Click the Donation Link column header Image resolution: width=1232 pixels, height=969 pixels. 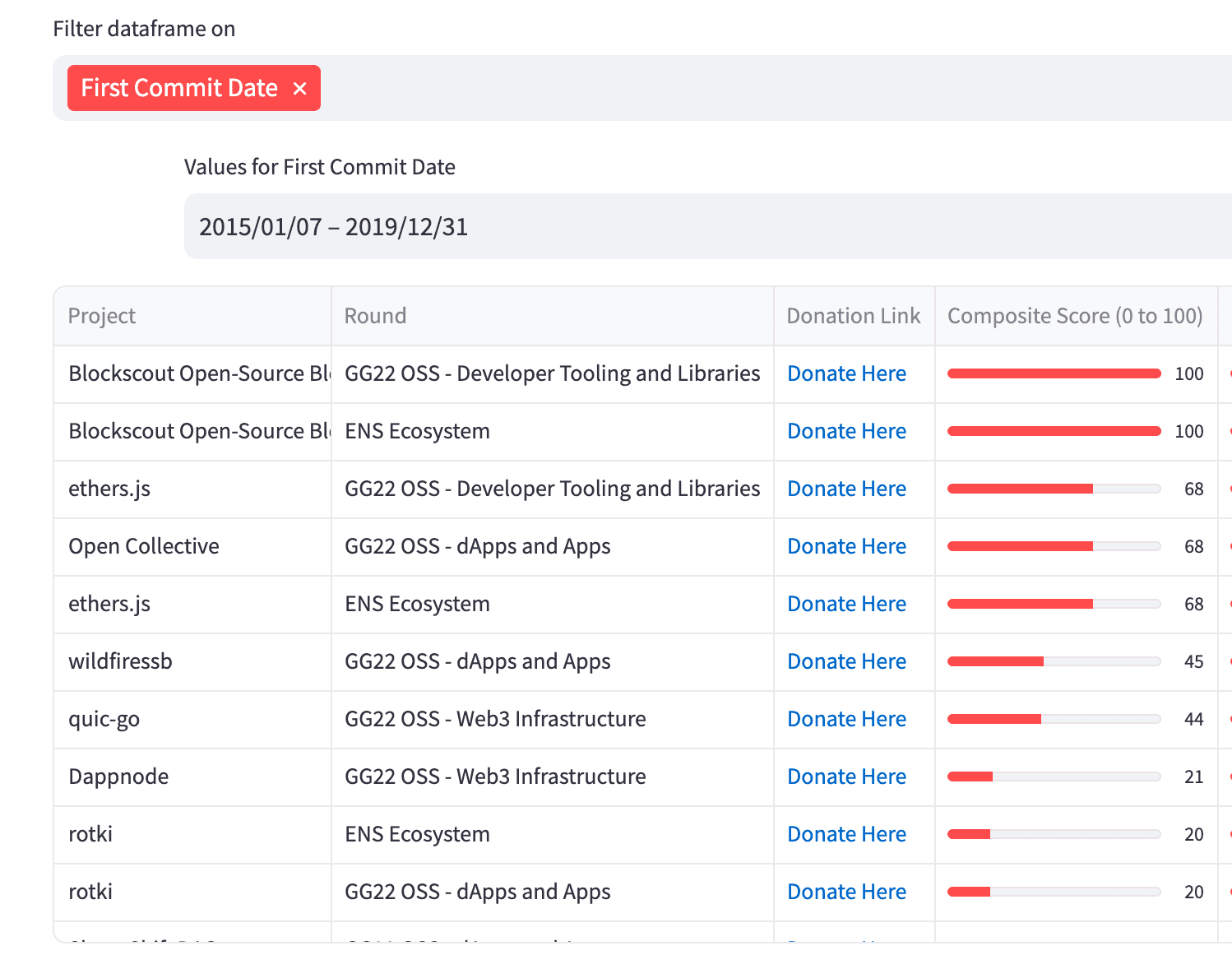853,316
